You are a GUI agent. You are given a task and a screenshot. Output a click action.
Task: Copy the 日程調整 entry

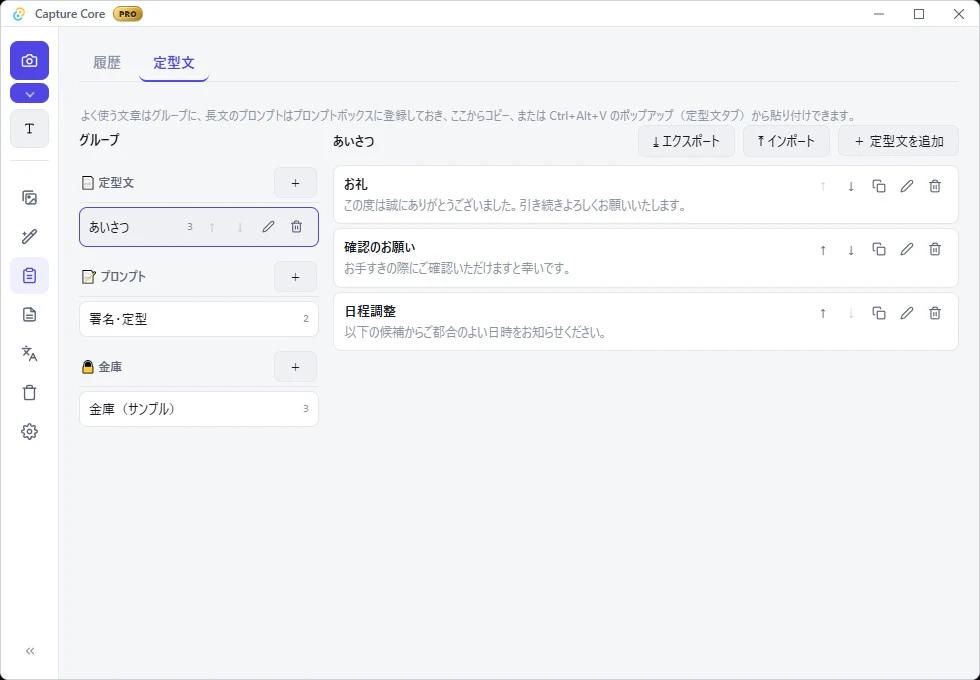tap(879, 313)
